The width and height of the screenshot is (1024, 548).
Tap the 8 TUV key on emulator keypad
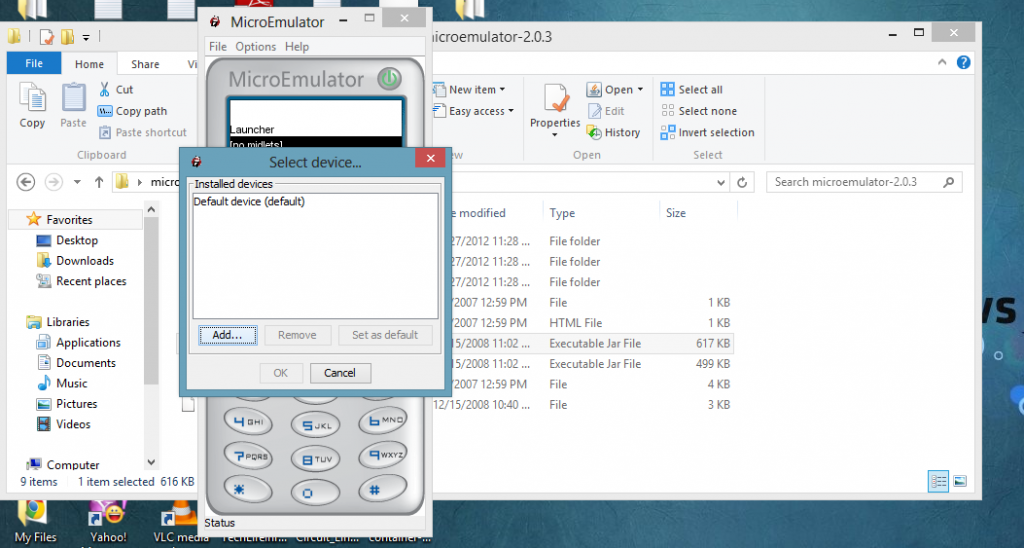pos(316,460)
